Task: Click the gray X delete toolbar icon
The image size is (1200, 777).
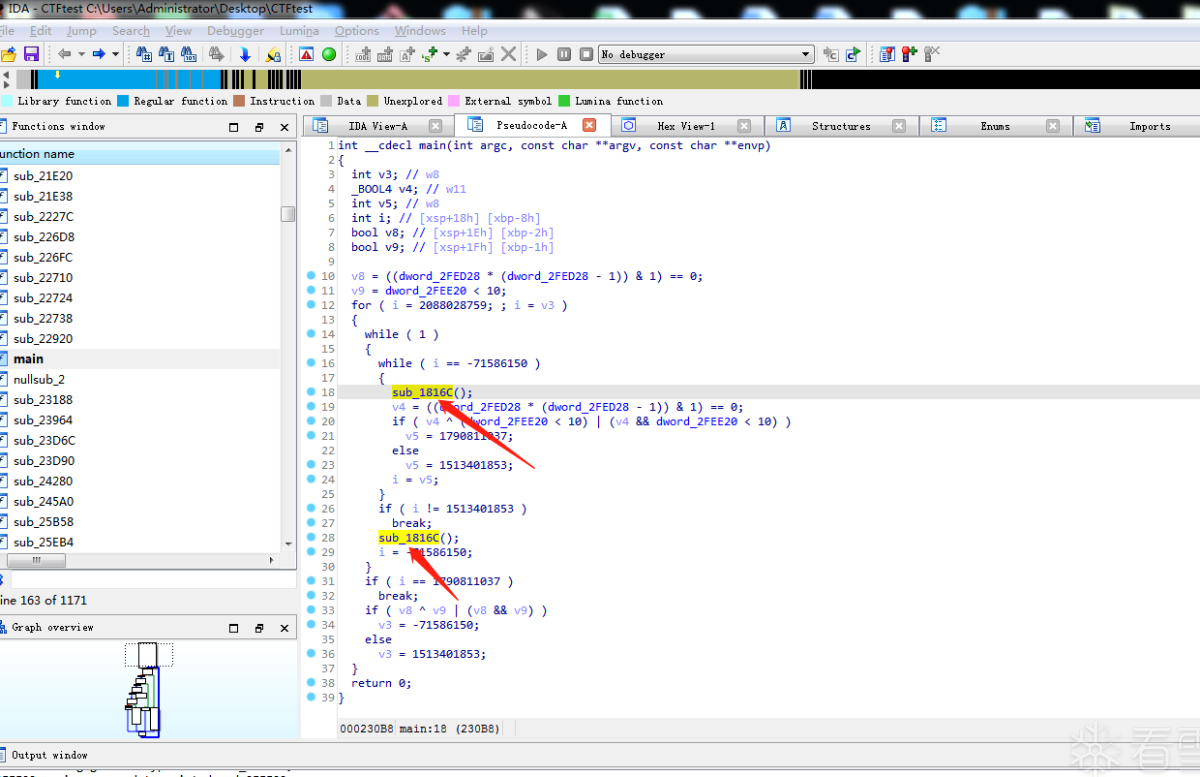Action: (x=508, y=54)
